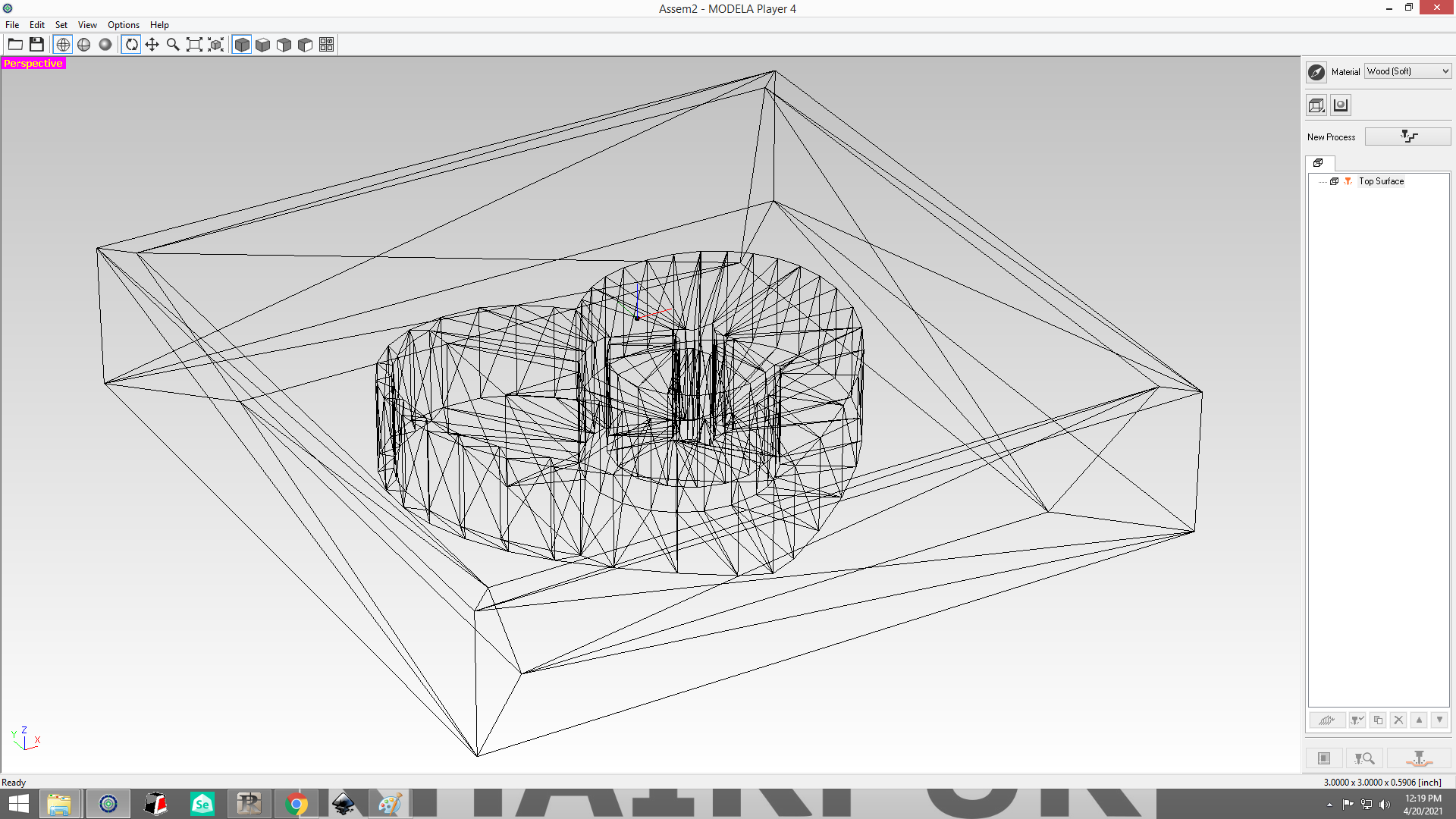Image resolution: width=1456 pixels, height=819 pixels.
Task: Select the Top Surface tree item
Action: tap(1381, 181)
